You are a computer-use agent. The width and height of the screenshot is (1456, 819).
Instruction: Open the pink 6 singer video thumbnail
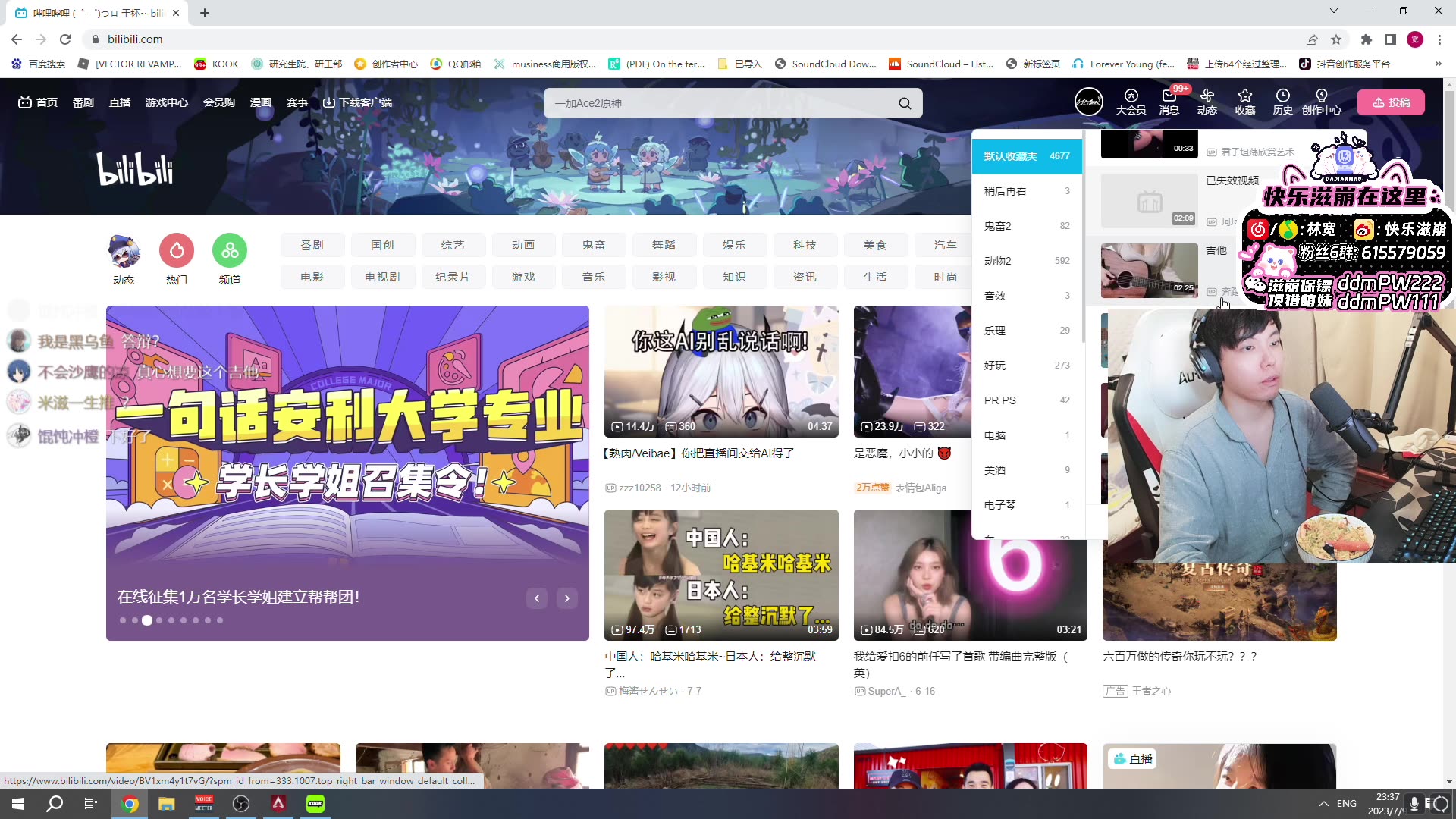[971, 575]
